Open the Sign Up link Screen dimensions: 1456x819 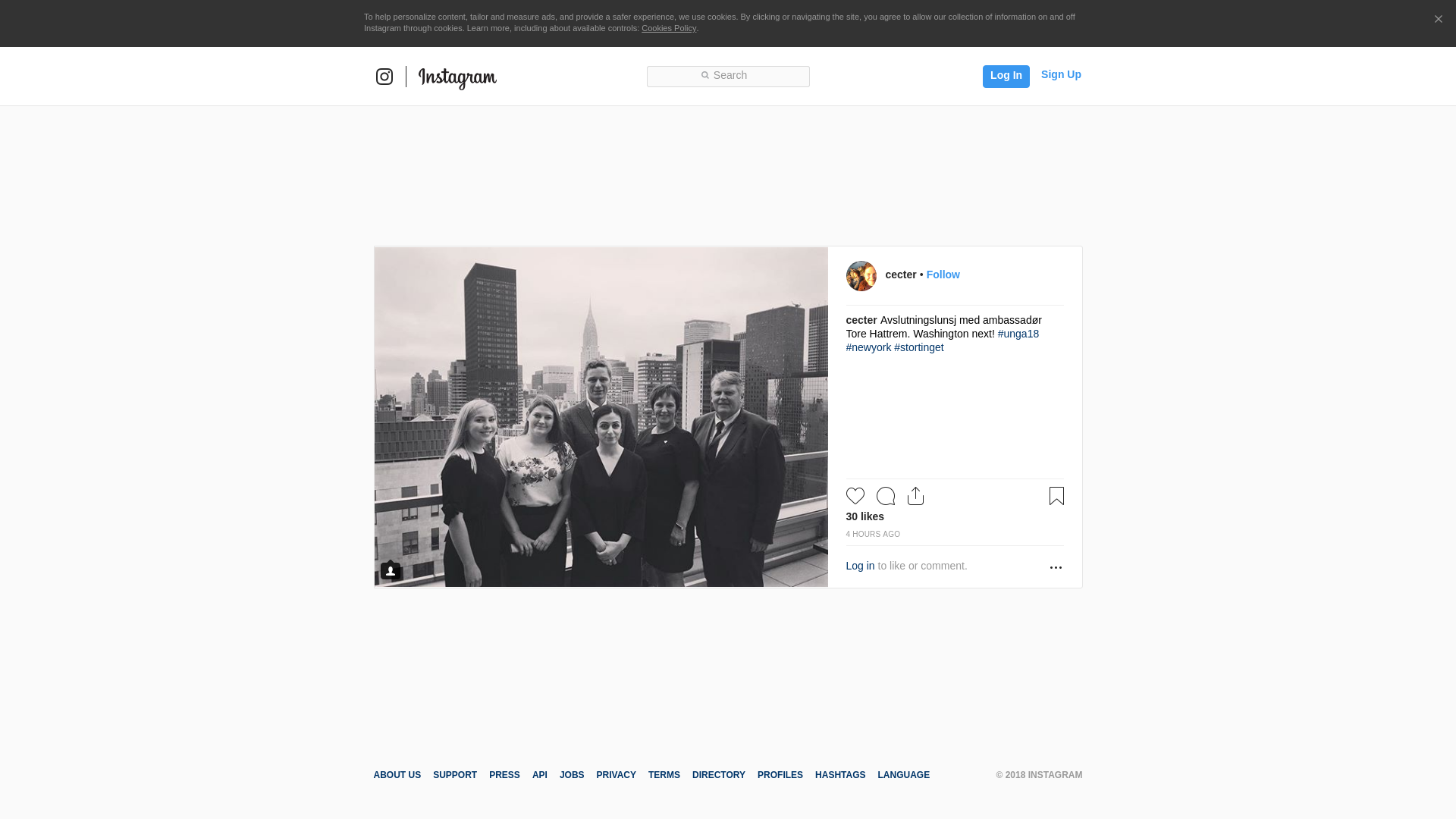1061,74
